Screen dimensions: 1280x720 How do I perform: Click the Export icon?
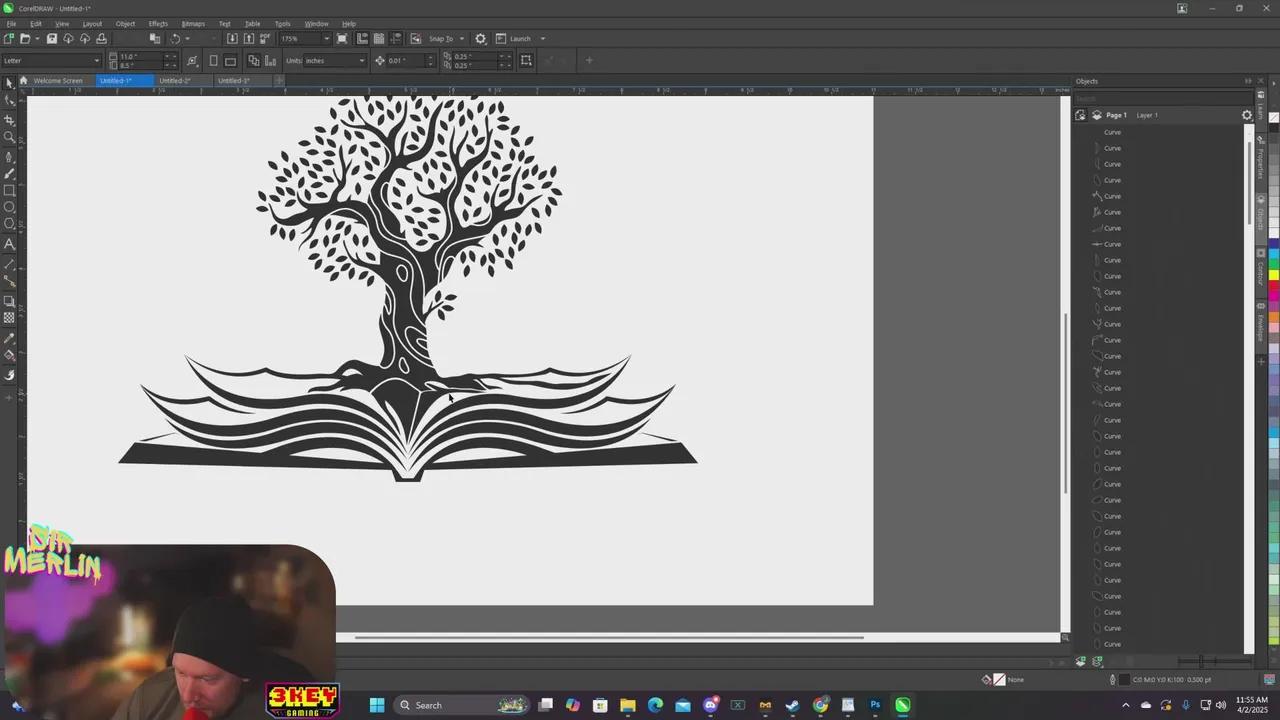click(x=249, y=39)
